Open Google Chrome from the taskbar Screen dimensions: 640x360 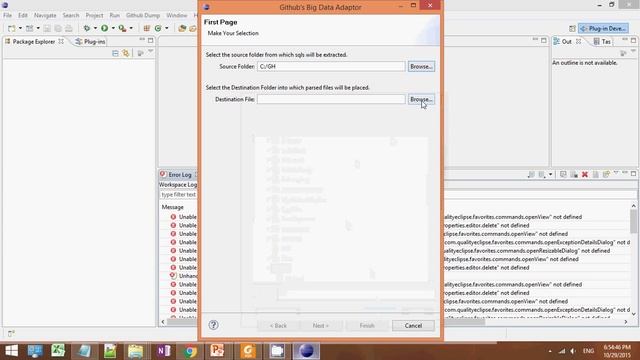coord(190,351)
